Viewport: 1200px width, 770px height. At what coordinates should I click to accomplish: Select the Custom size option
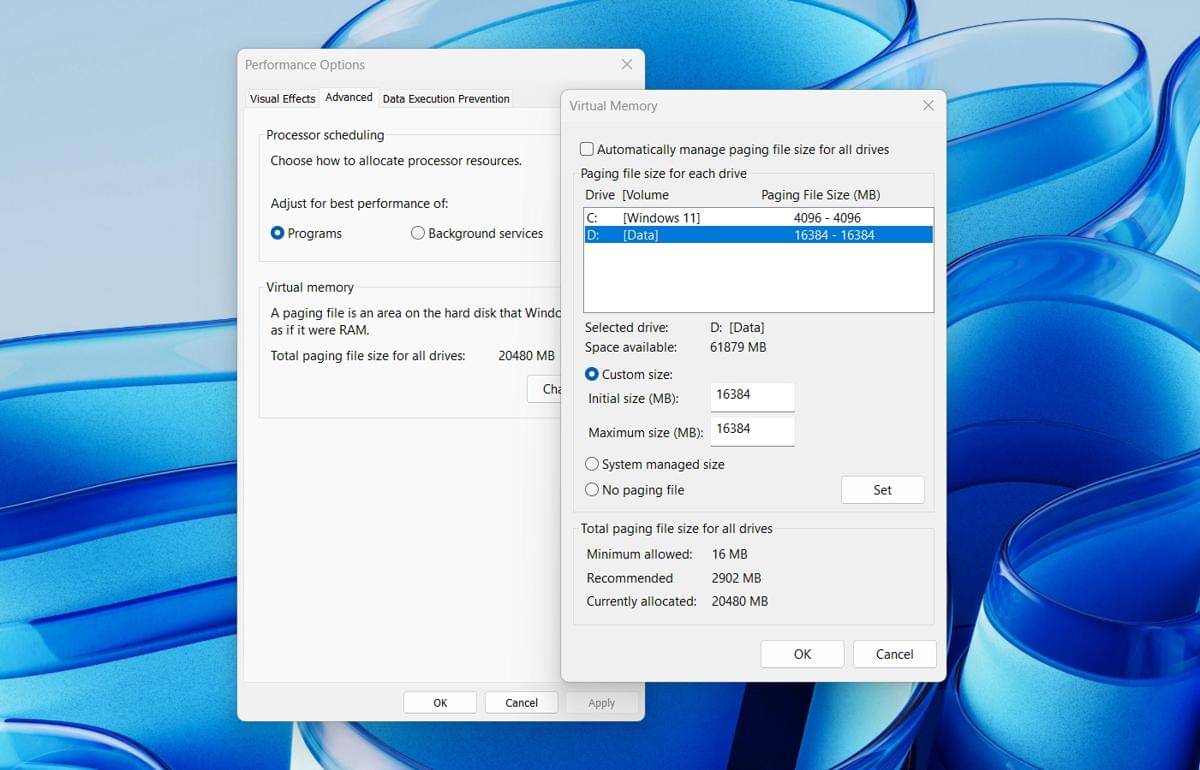point(592,374)
